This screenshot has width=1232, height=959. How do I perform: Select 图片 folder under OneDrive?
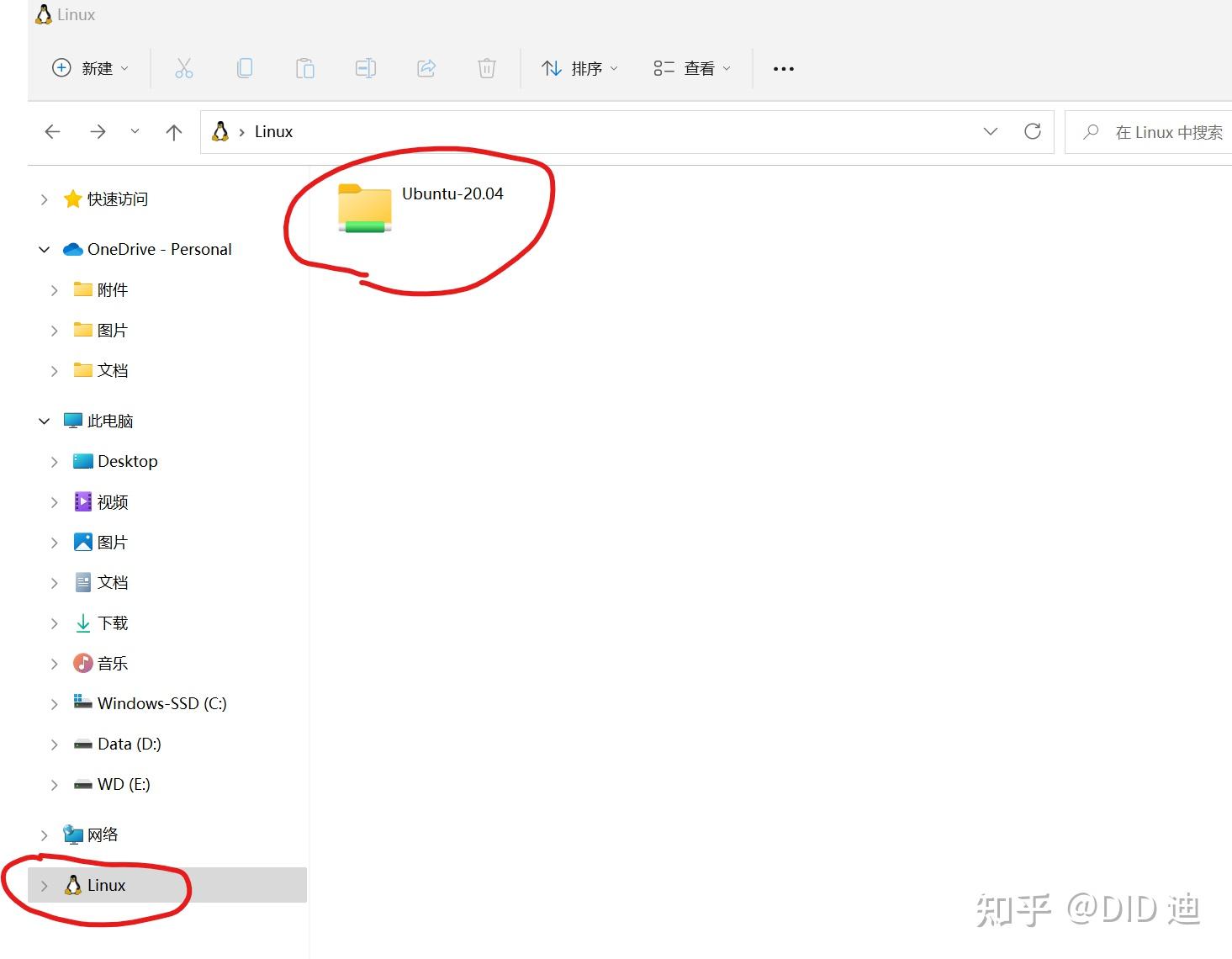(113, 331)
